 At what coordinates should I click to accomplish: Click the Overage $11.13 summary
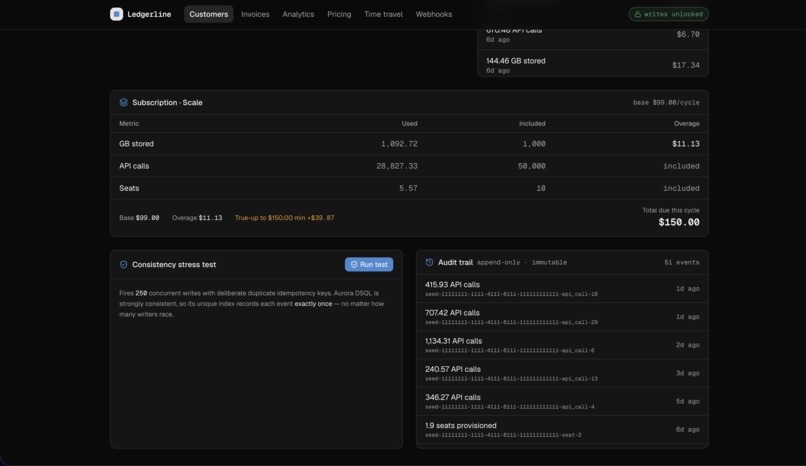(197, 218)
